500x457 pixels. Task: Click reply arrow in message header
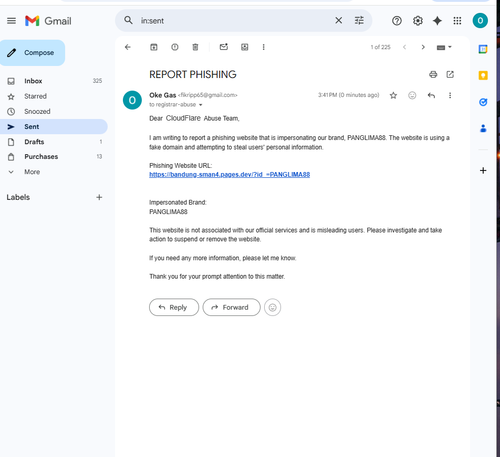(x=431, y=96)
